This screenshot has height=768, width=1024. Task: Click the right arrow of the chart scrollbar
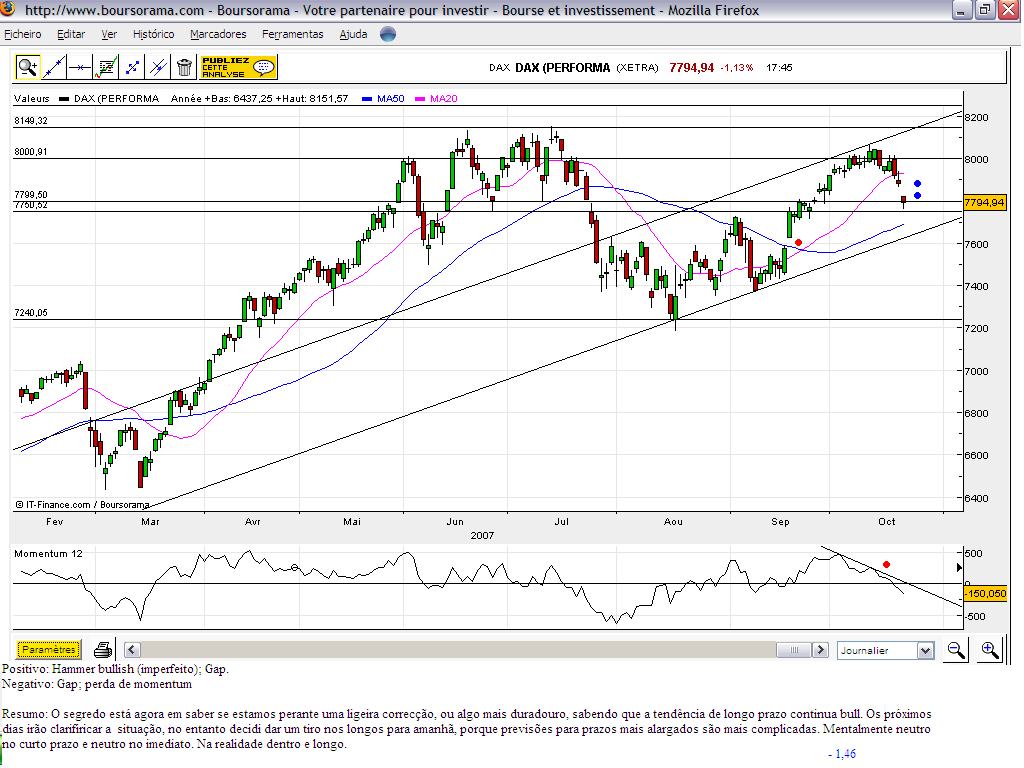[x=820, y=650]
